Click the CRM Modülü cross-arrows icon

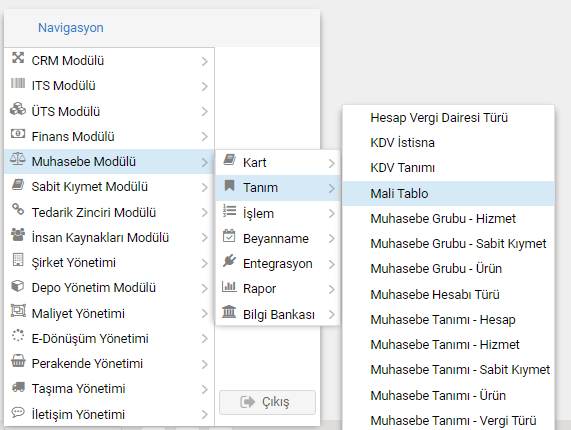click(x=18, y=58)
